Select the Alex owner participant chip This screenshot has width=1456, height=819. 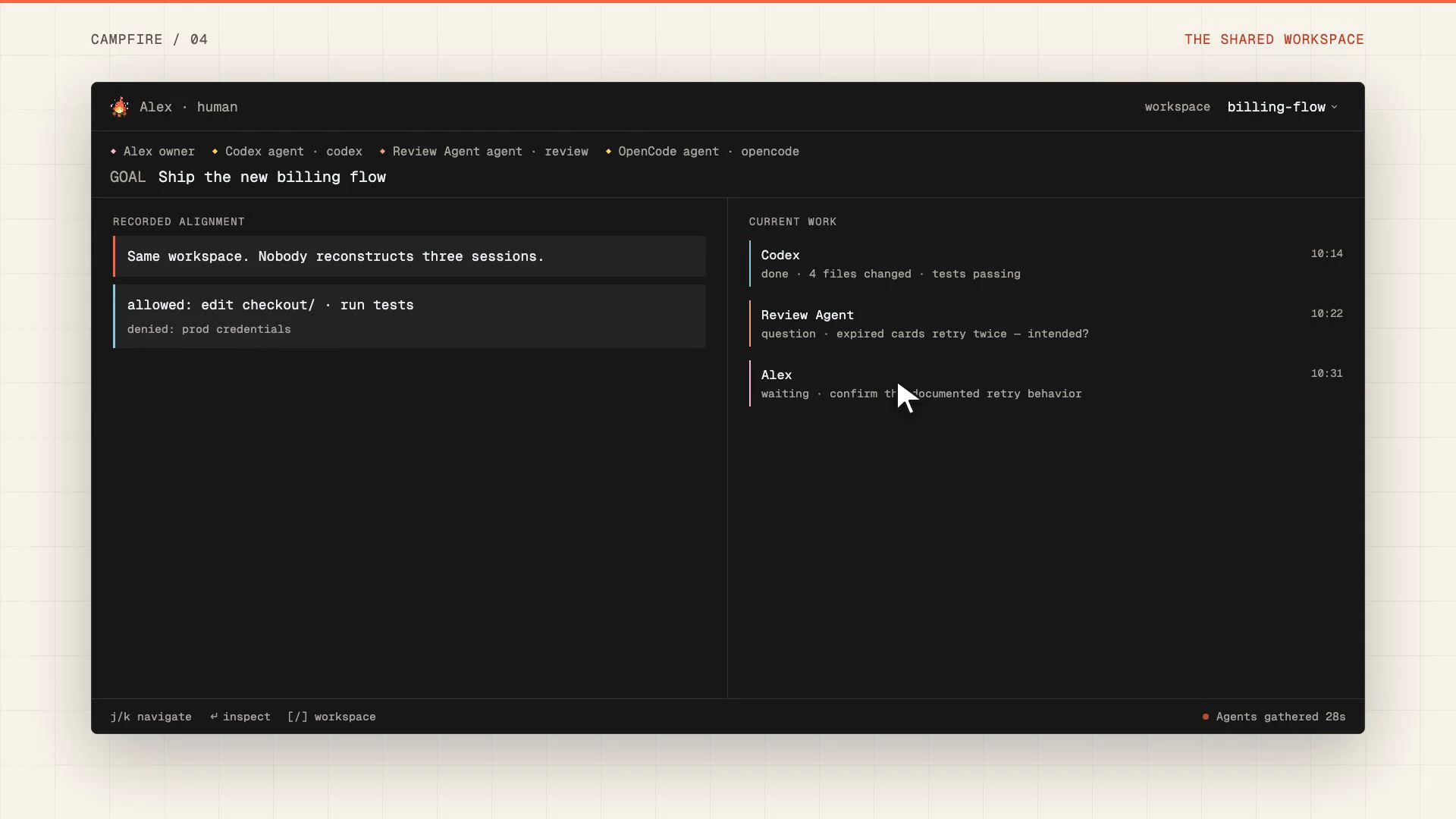(x=152, y=152)
